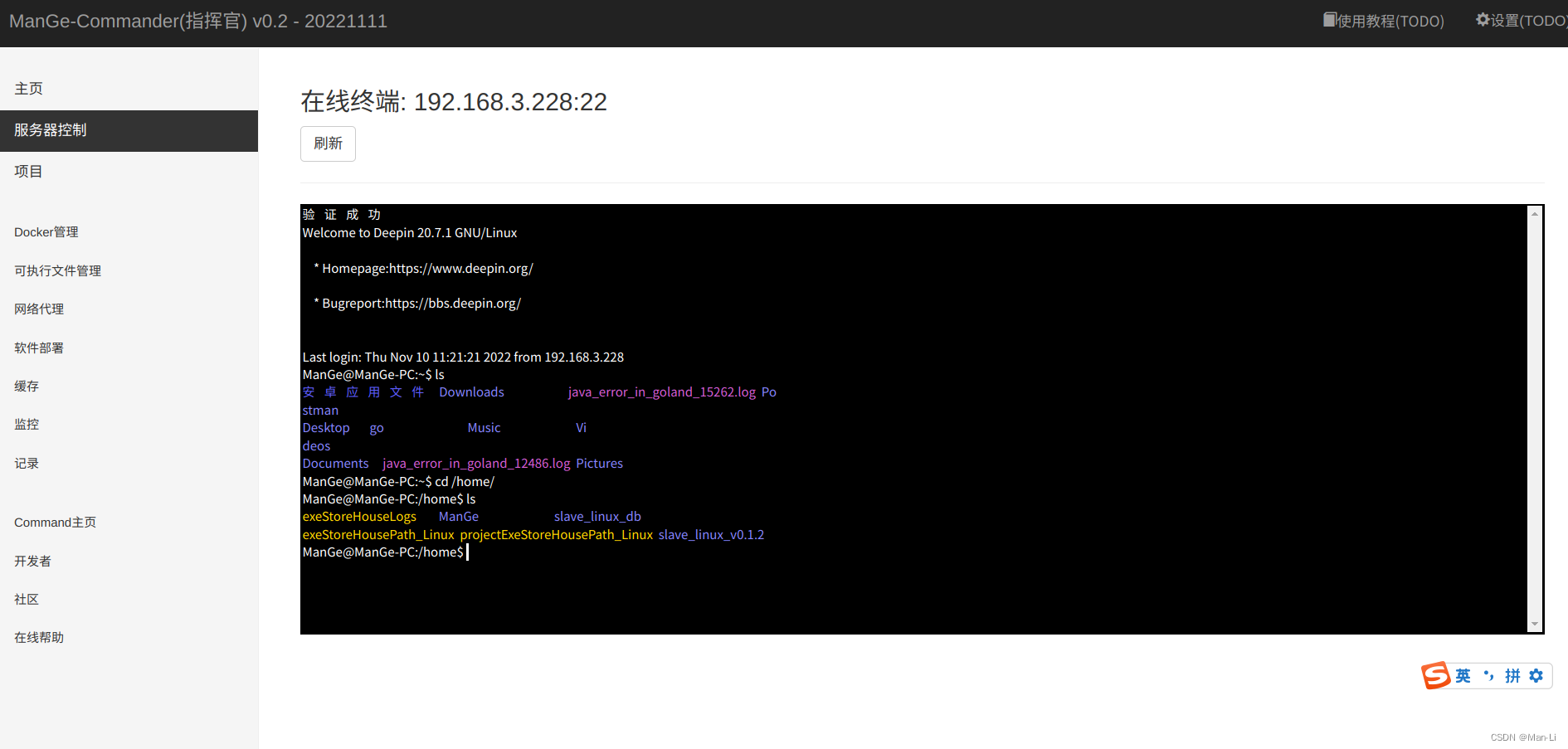Open the 项目 page
Viewport: 1568px width, 749px height.
[28, 171]
